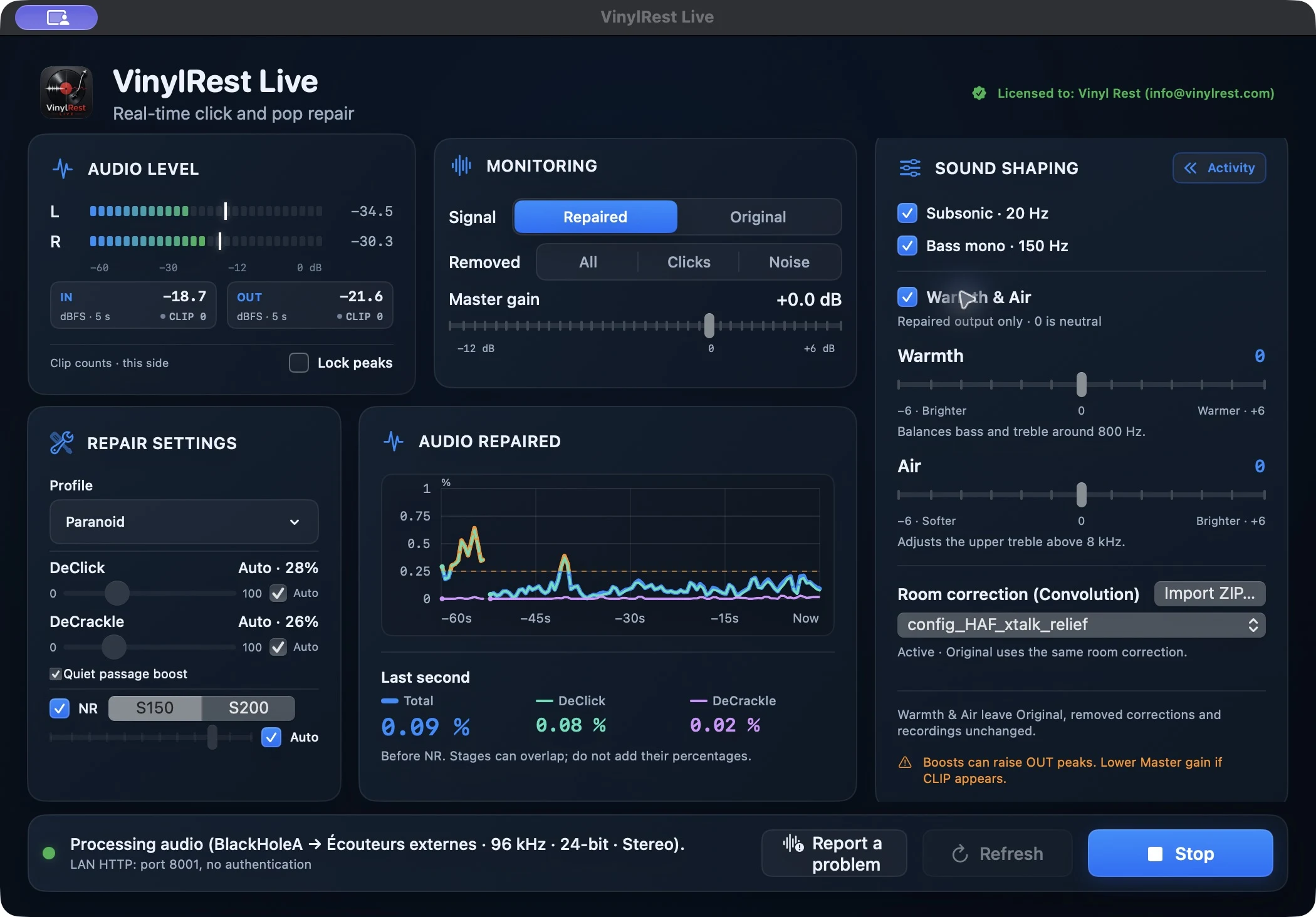The image size is (1316, 917).
Task: Select Clicks in the Removed selector
Action: click(689, 262)
